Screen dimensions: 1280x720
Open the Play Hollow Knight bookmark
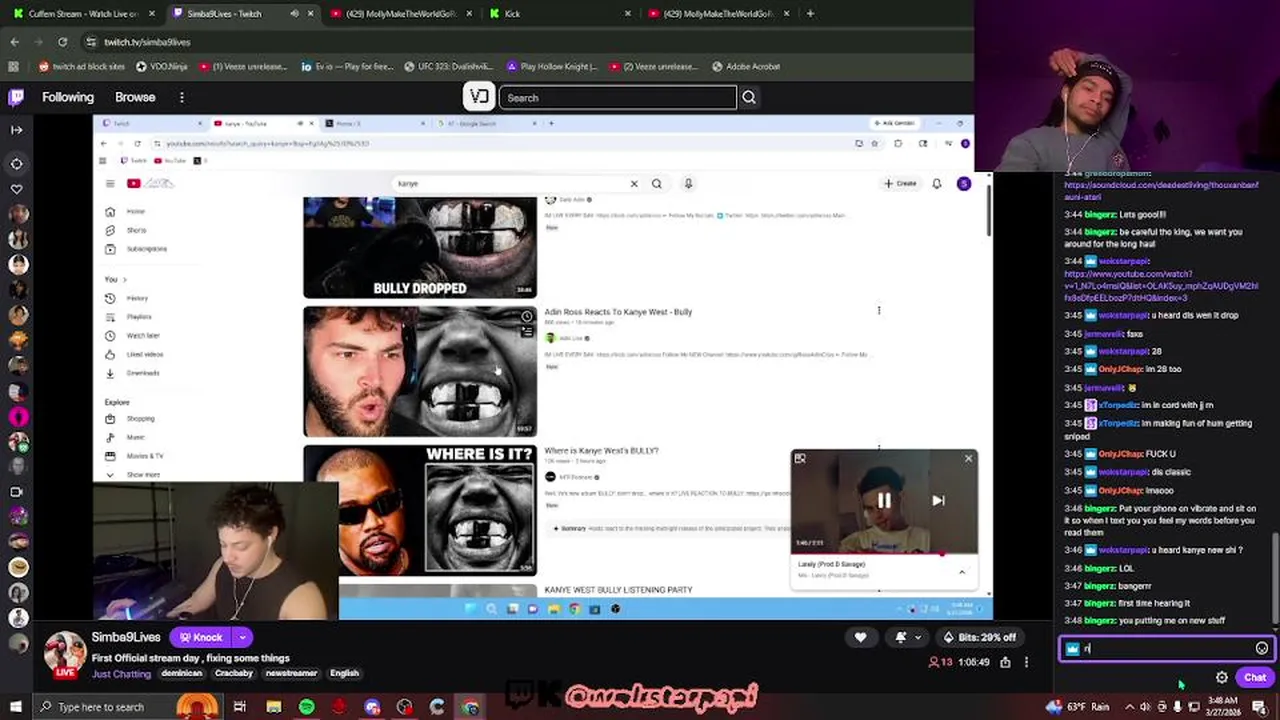pyautogui.click(x=552, y=66)
